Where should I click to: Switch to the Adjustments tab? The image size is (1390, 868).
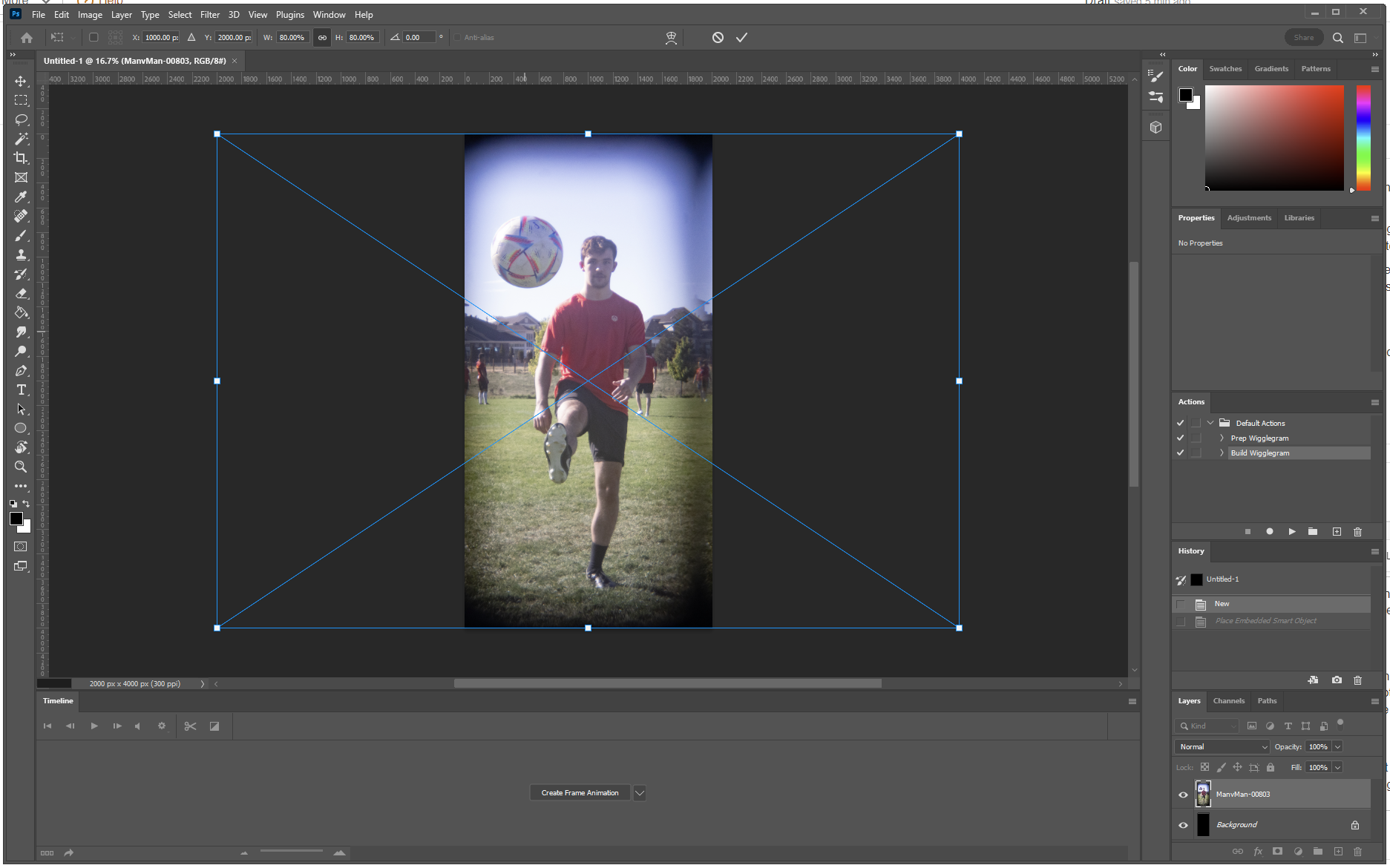coord(1249,218)
